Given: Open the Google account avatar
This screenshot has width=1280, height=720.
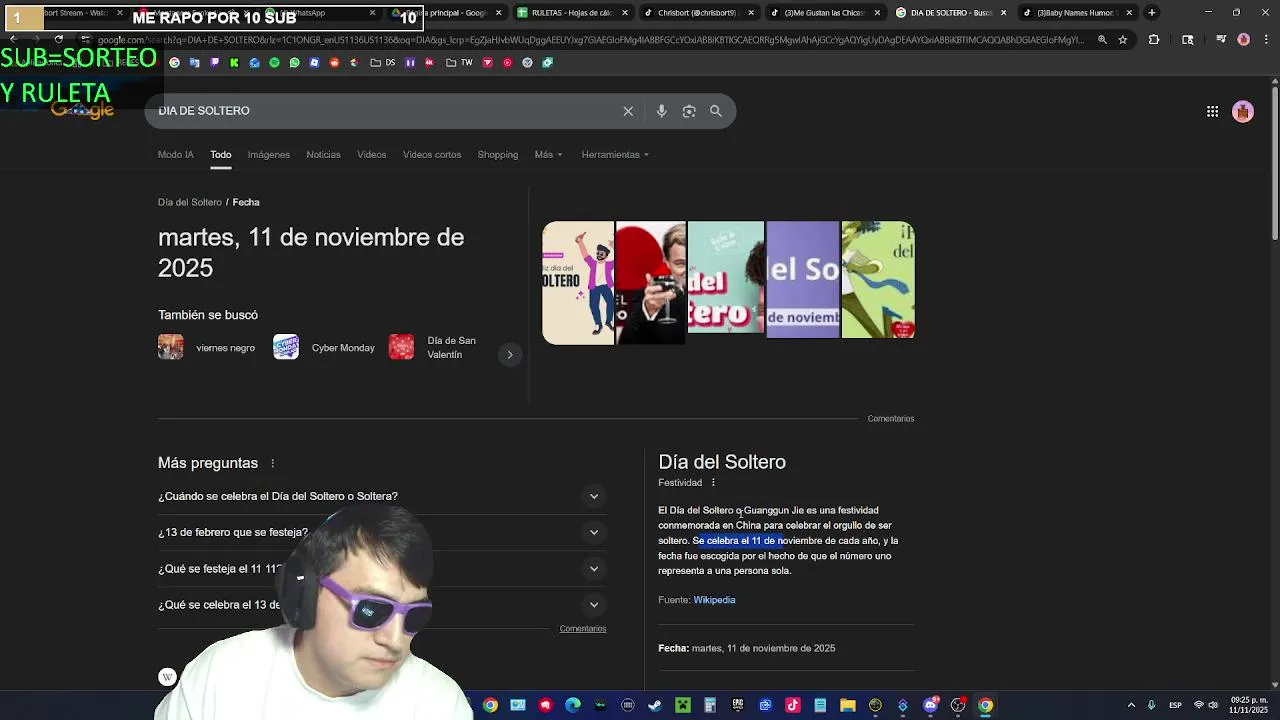Looking at the screenshot, I should point(1243,112).
